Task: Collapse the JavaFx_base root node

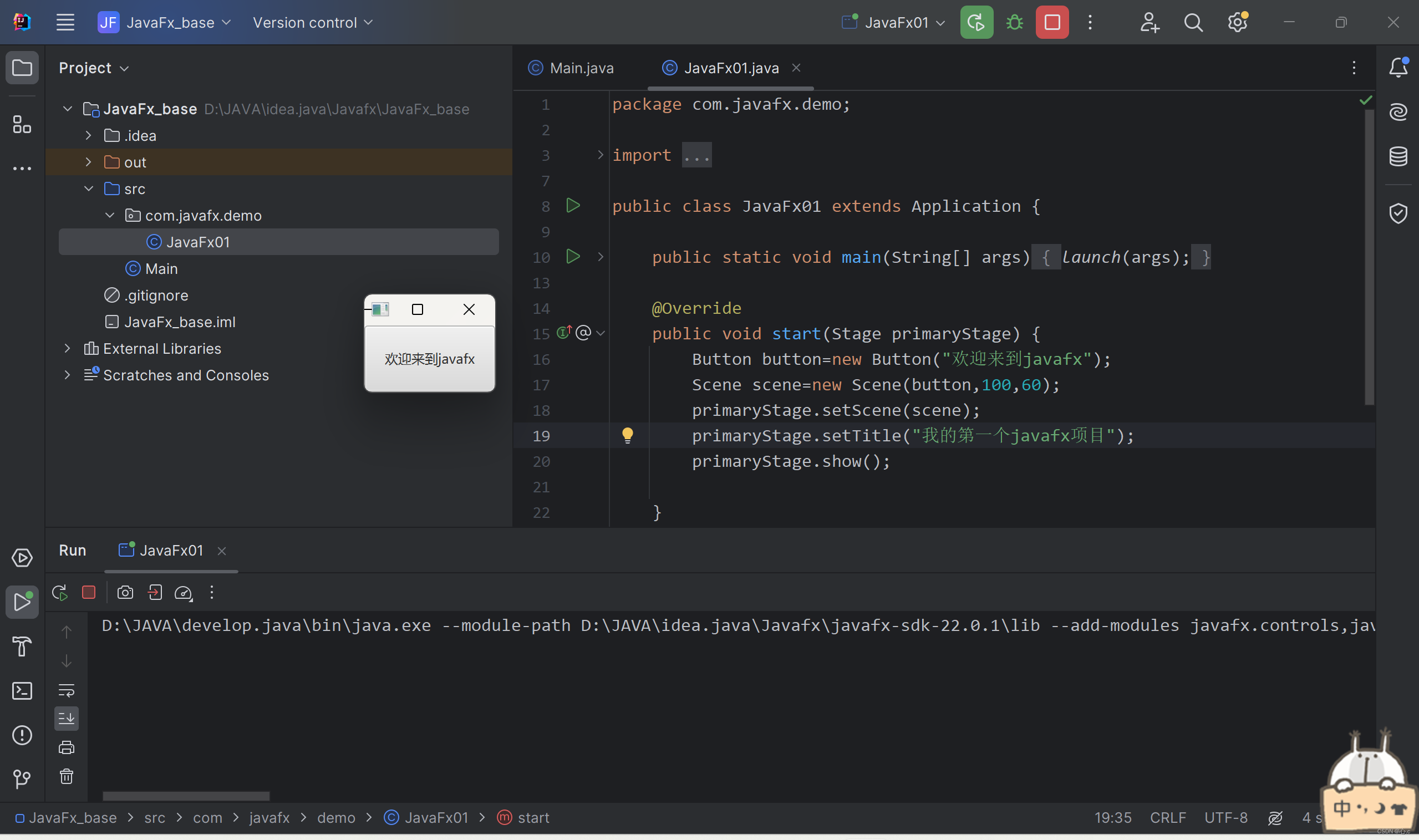Action: point(67,109)
